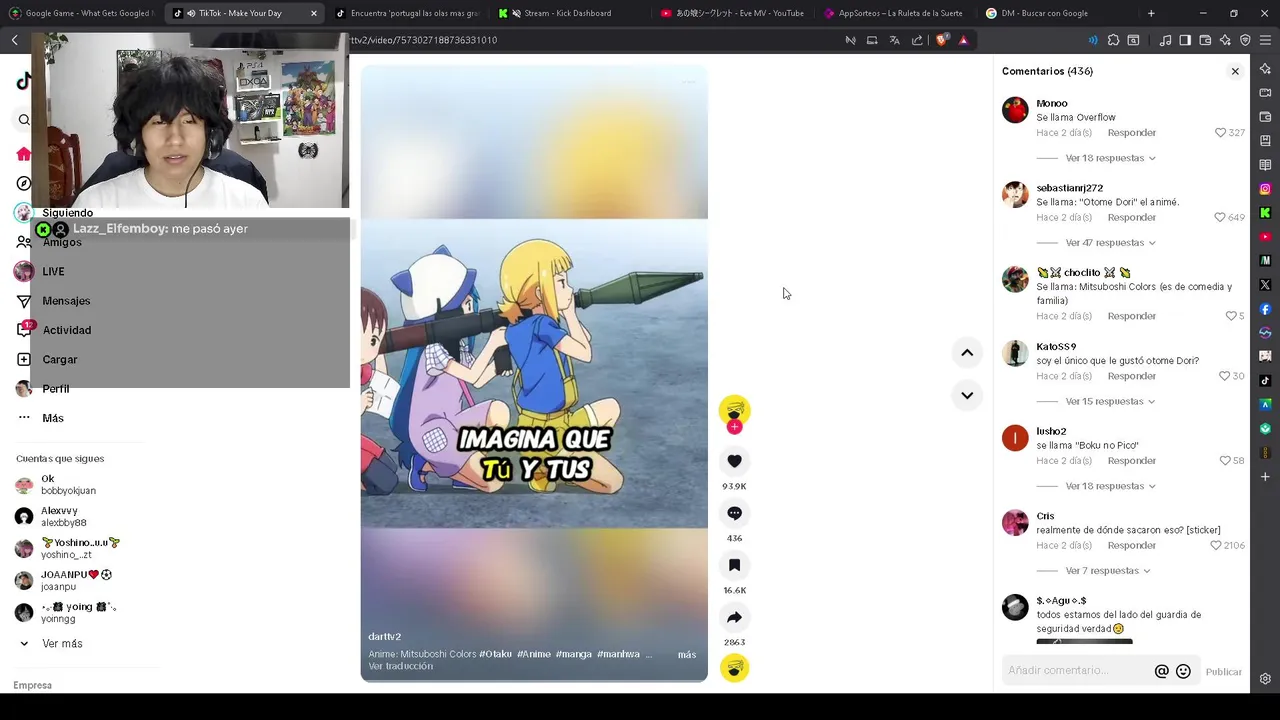Switch to Encuentra portugal browser tab
This screenshot has width=1280, height=720.
(407, 13)
